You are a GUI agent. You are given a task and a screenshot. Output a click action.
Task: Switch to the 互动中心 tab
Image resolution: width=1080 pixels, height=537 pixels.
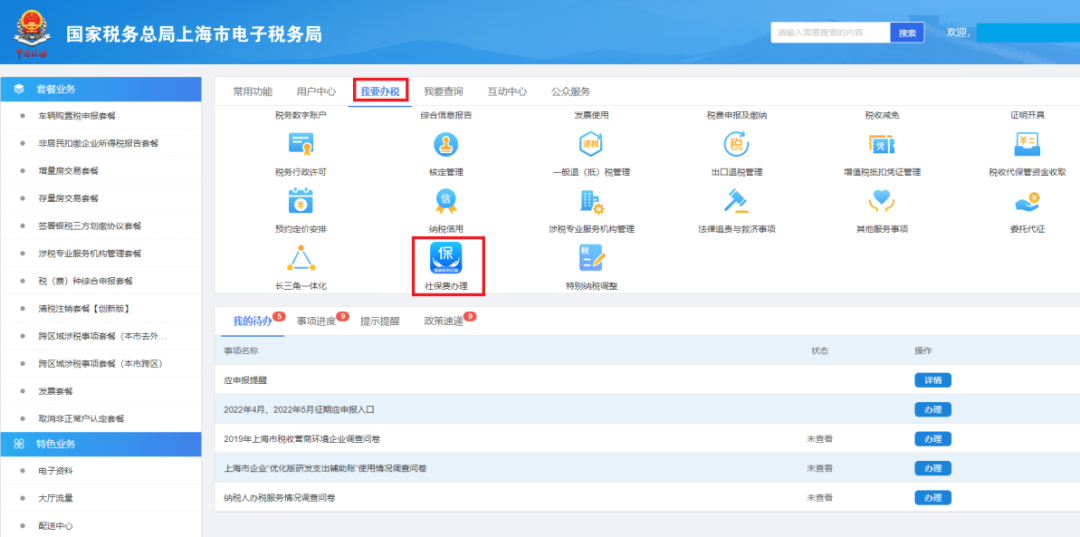click(508, 91)
